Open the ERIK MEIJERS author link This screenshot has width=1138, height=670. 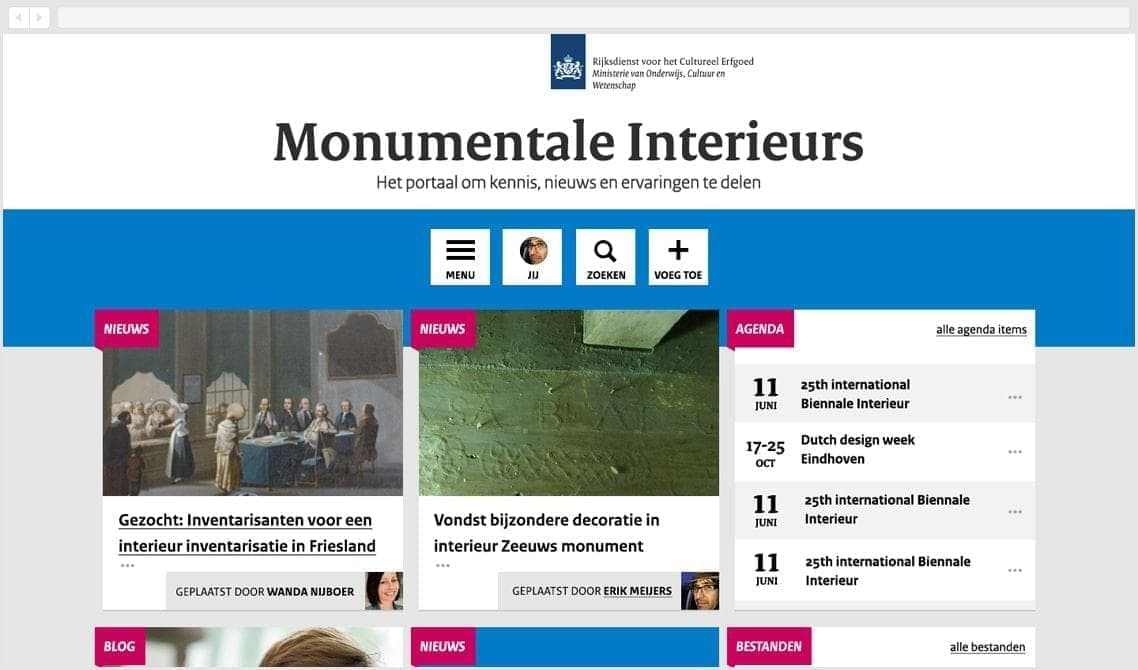(637, 591)
